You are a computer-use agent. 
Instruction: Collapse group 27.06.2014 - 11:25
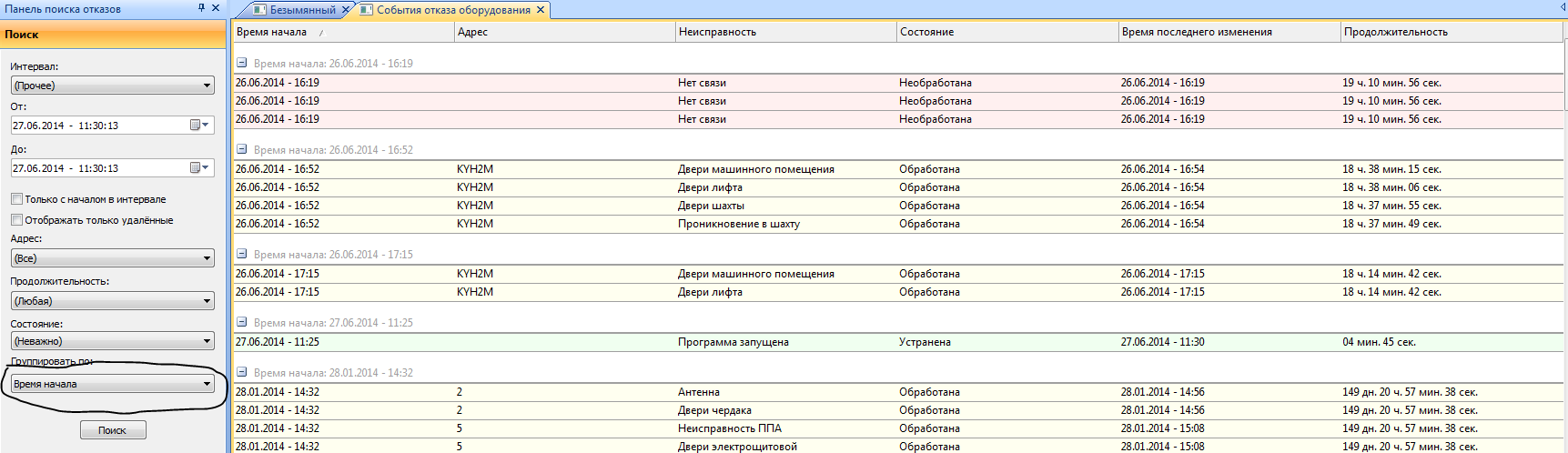click(x=242, y=323)
